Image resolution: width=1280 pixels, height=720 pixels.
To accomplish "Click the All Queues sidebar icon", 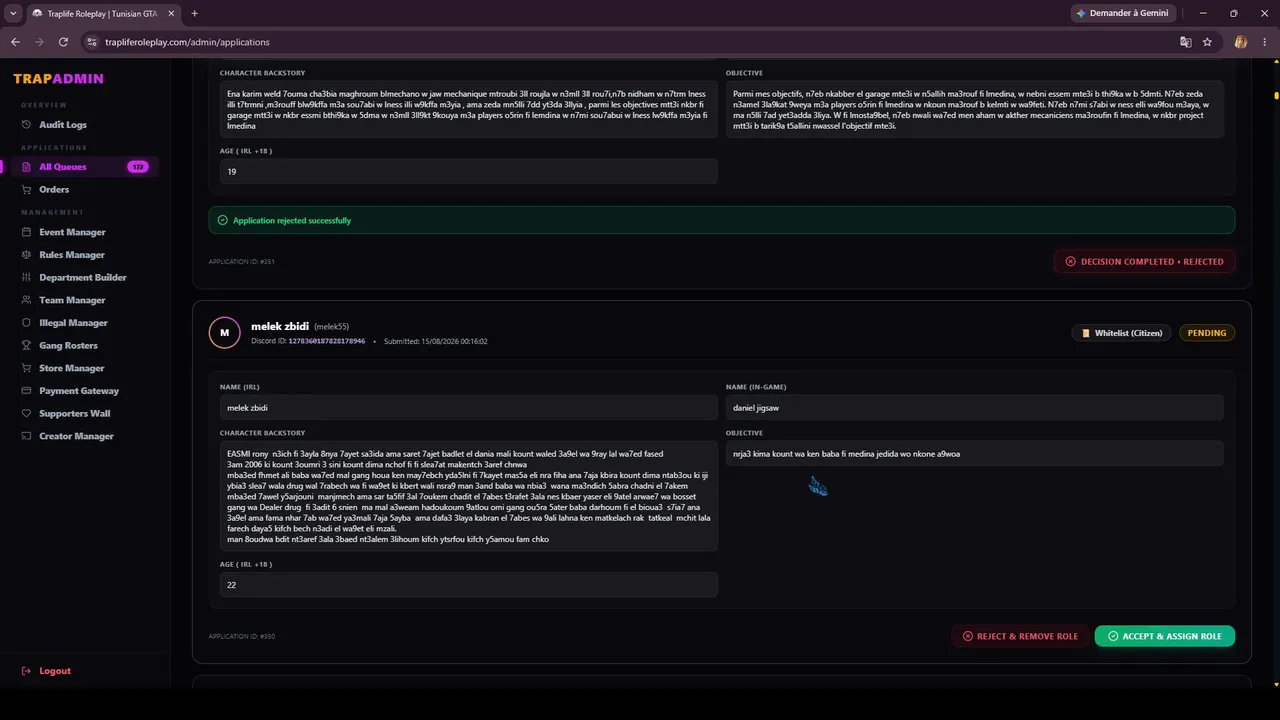I will (27, 167).
